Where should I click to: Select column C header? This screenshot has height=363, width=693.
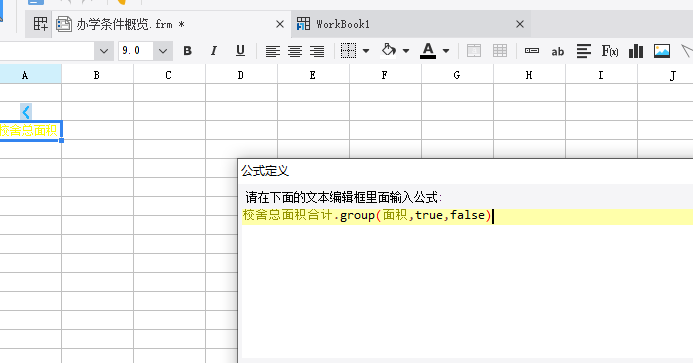[169, 75]
